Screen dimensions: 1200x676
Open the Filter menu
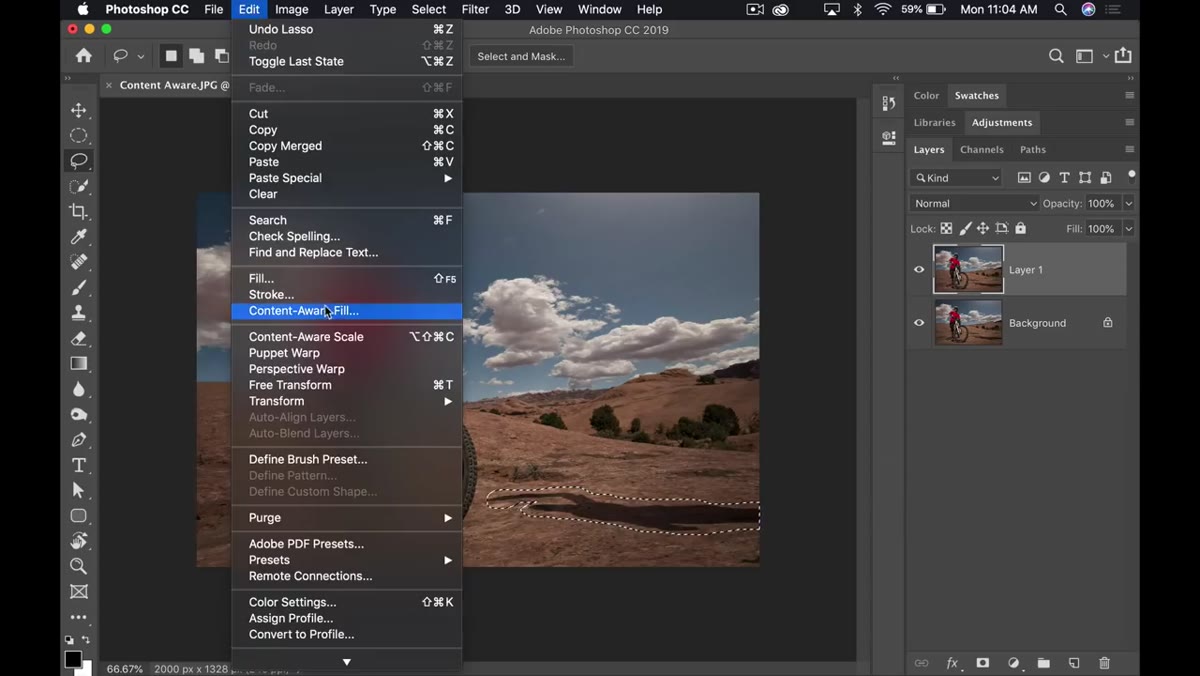[475, 9]
